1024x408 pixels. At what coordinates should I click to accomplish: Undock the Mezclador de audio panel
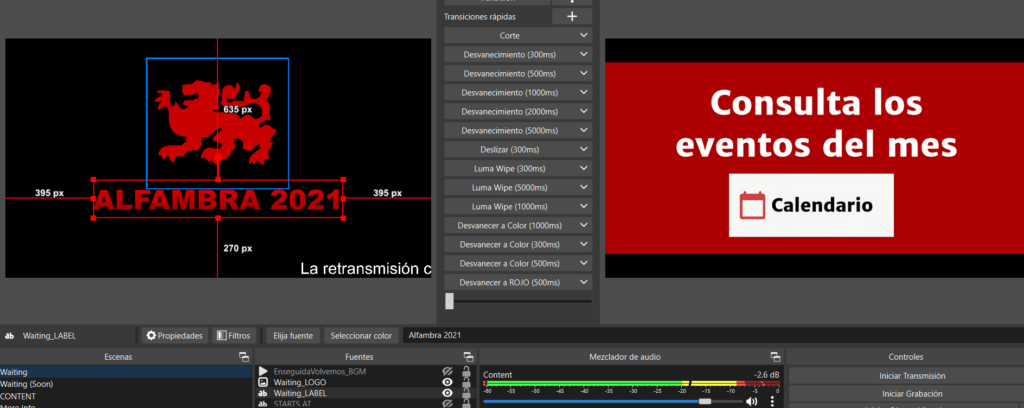pos(774,357)
